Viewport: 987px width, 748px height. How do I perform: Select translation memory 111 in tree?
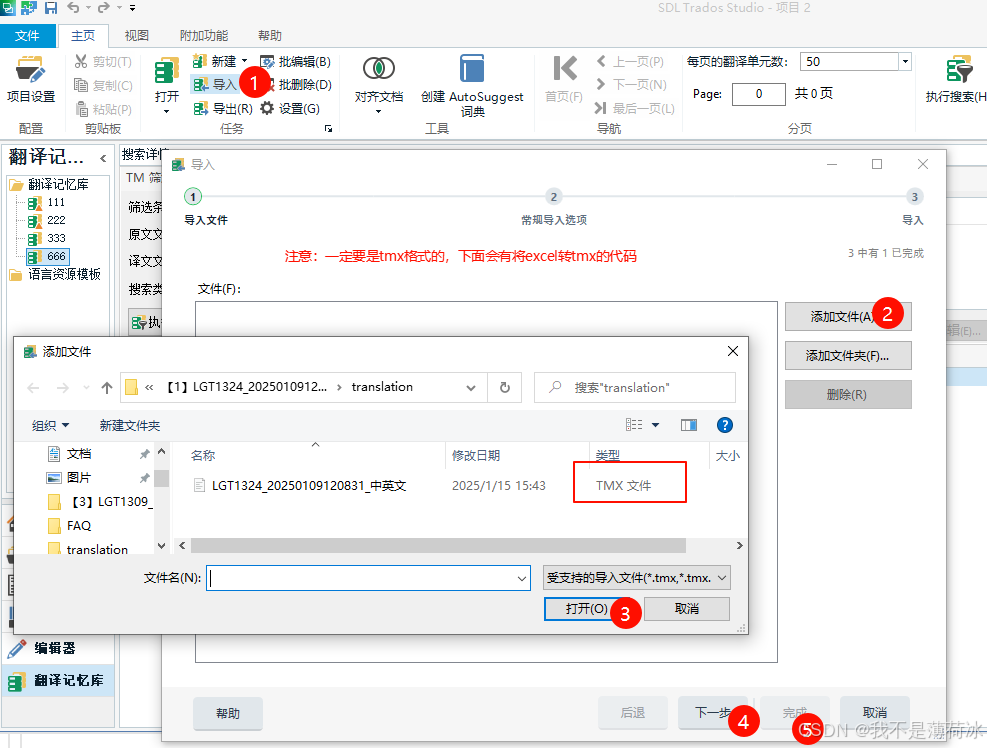[x=47, y=202]
